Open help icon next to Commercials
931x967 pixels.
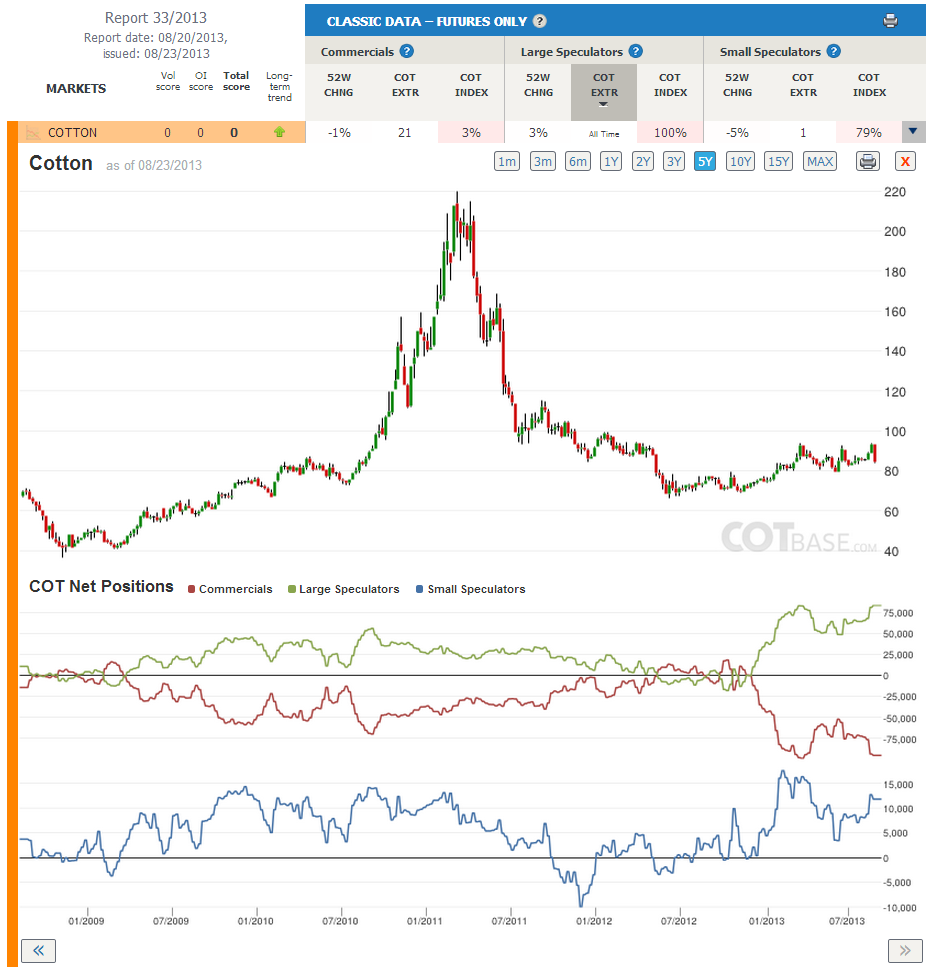(406, 51)
